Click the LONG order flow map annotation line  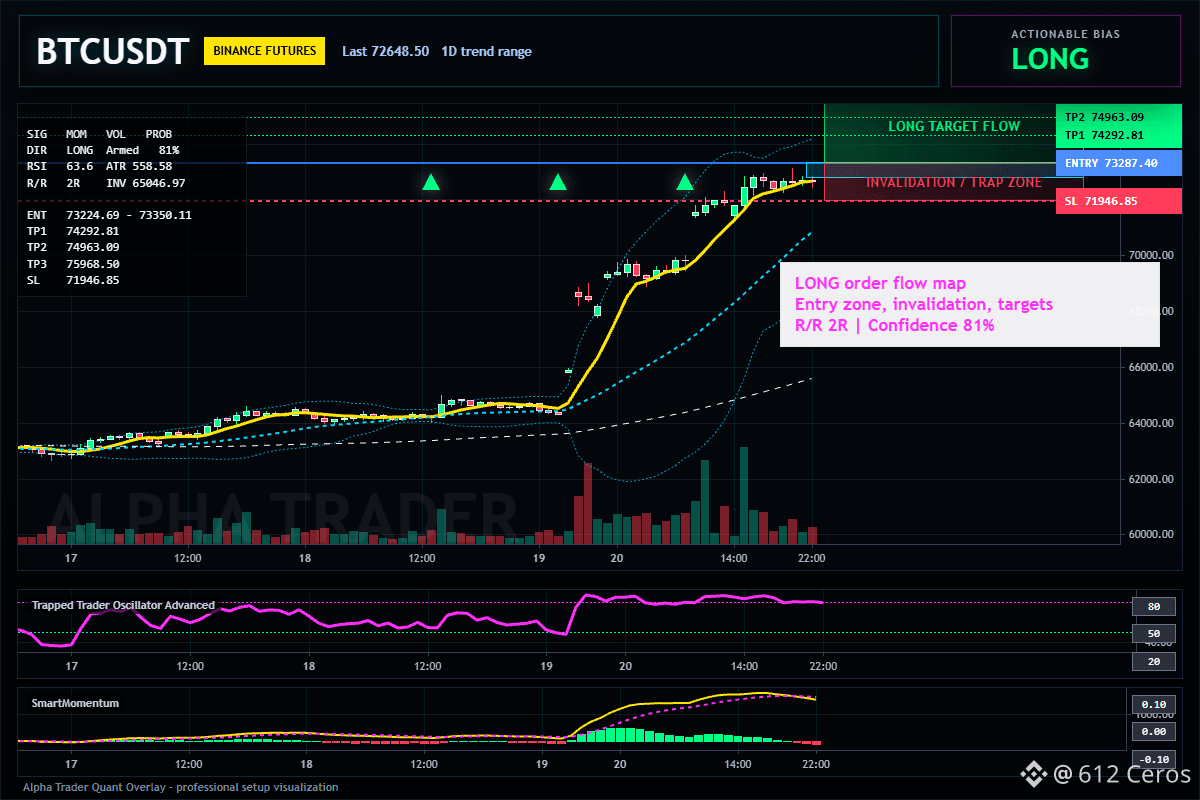pyautogui.click(x=880, y=283)
